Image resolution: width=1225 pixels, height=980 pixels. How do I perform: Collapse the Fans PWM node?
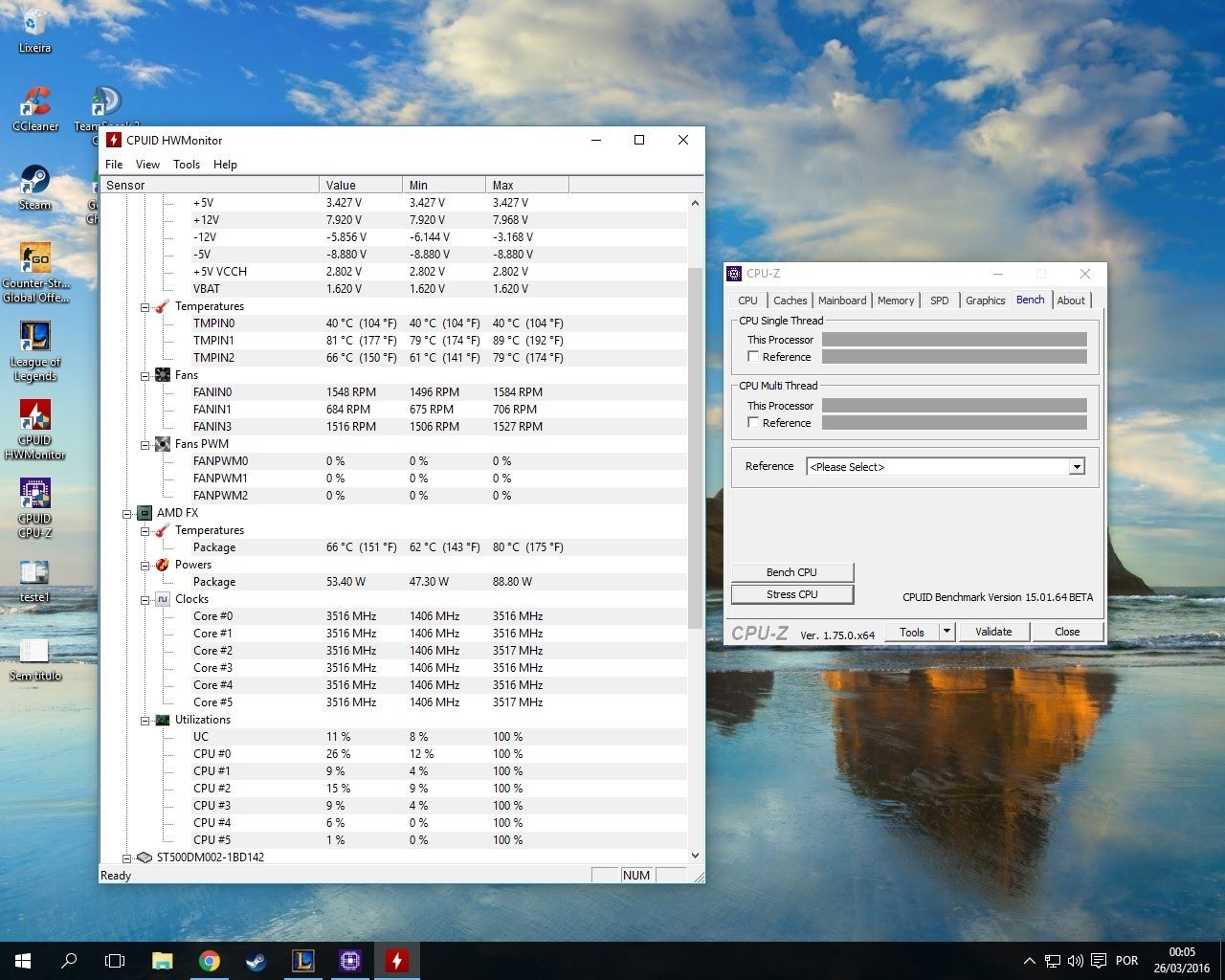click(145, 445)
